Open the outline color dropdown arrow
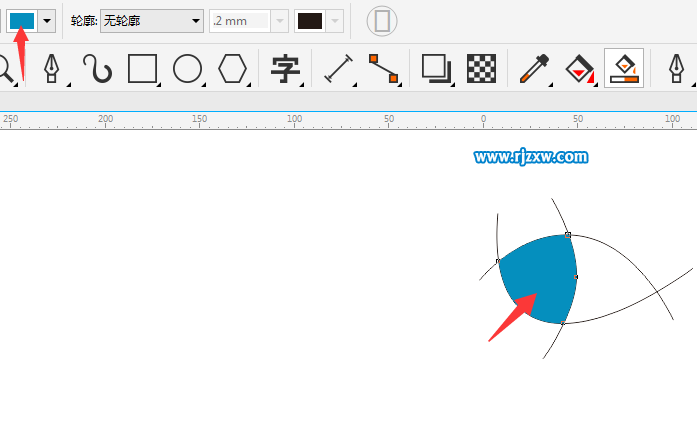This screenshot has height=432, width=697. coord(335,21)
